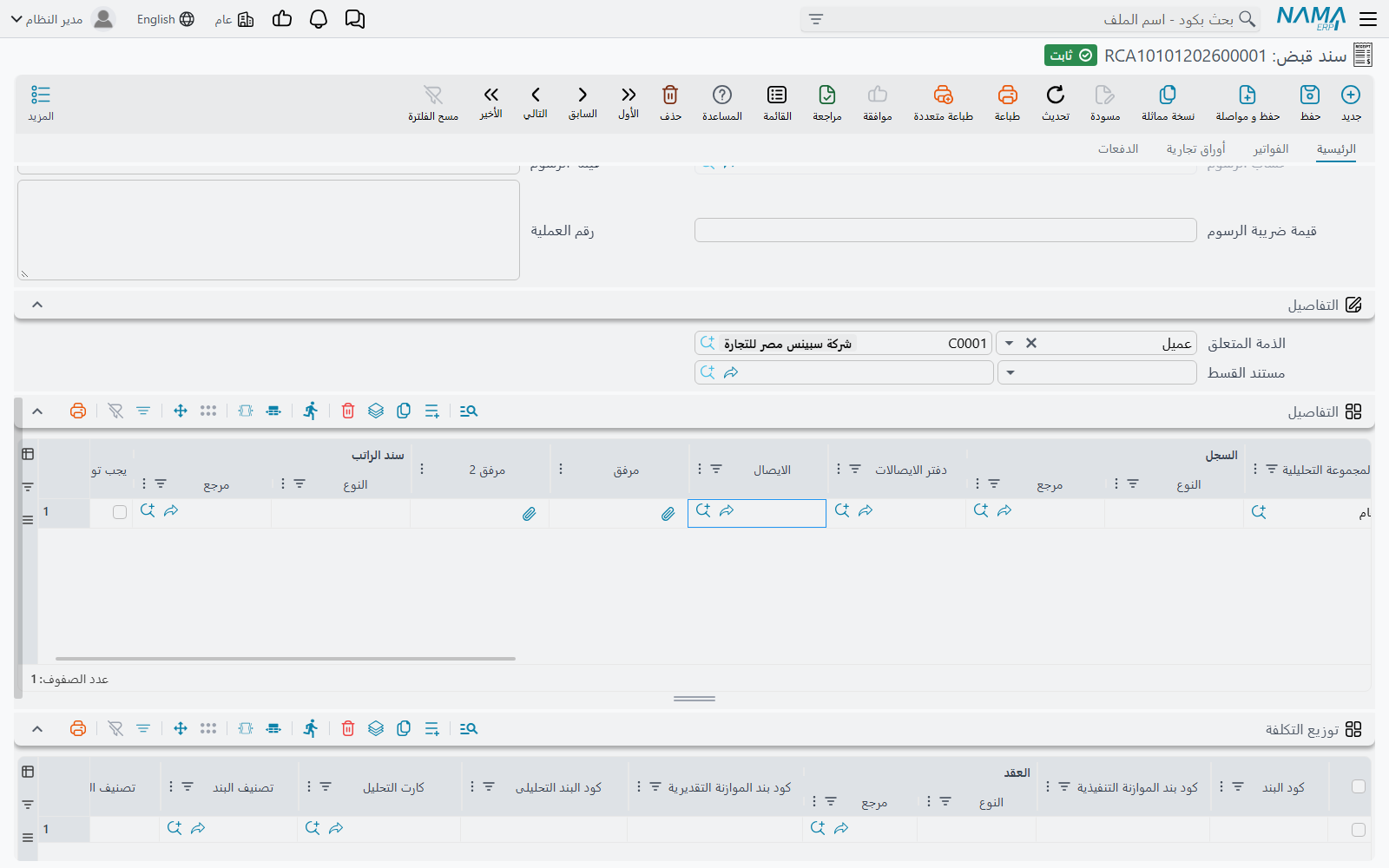Open notifications bell icon
1389x868 pixels.
pos(319,19)
